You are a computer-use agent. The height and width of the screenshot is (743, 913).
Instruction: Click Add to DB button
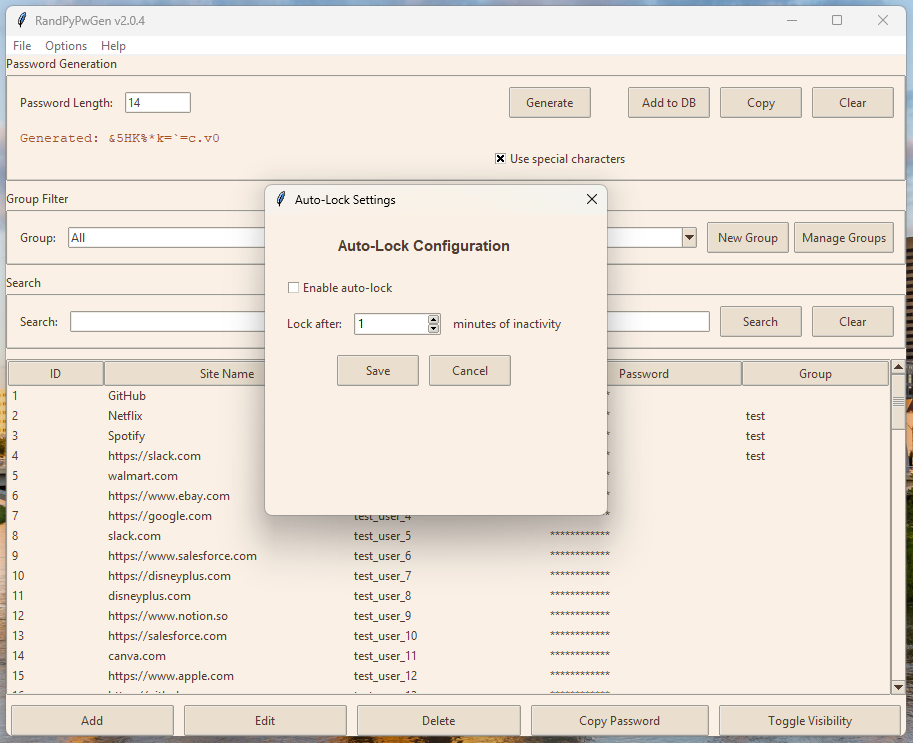[668, 102]
